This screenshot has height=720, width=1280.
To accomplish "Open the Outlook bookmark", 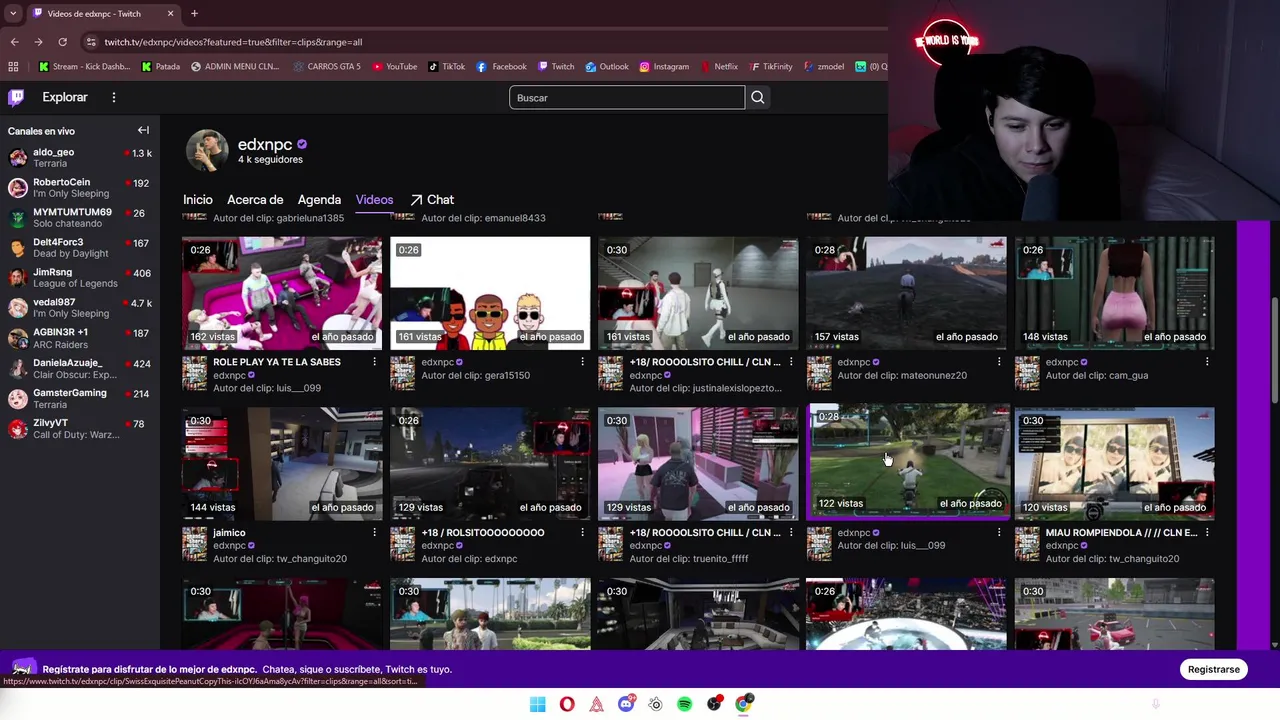I will click(607, 67).
